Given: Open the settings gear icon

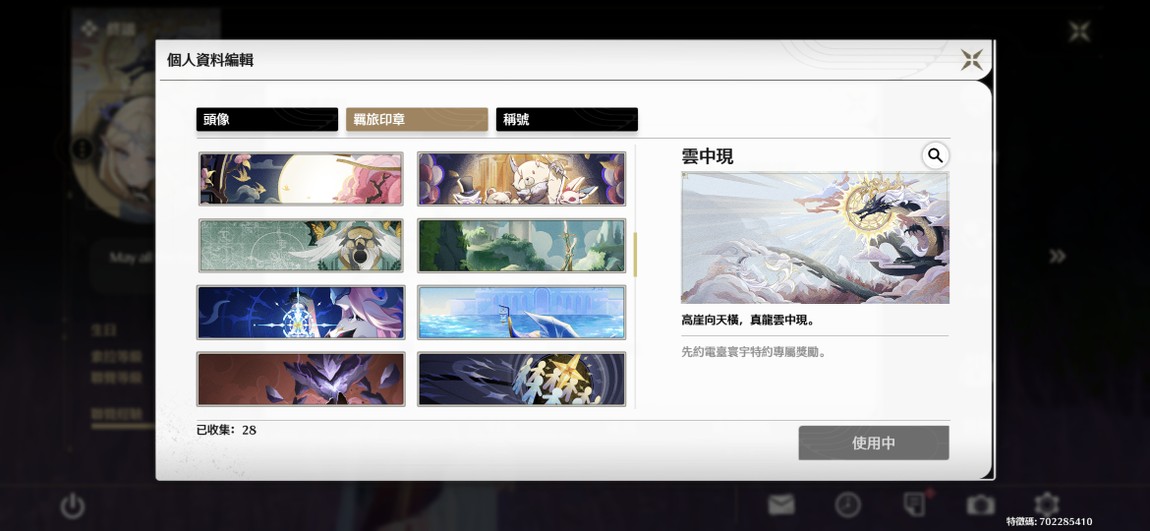Looking at the screenshot, I should coord(1047,505).
